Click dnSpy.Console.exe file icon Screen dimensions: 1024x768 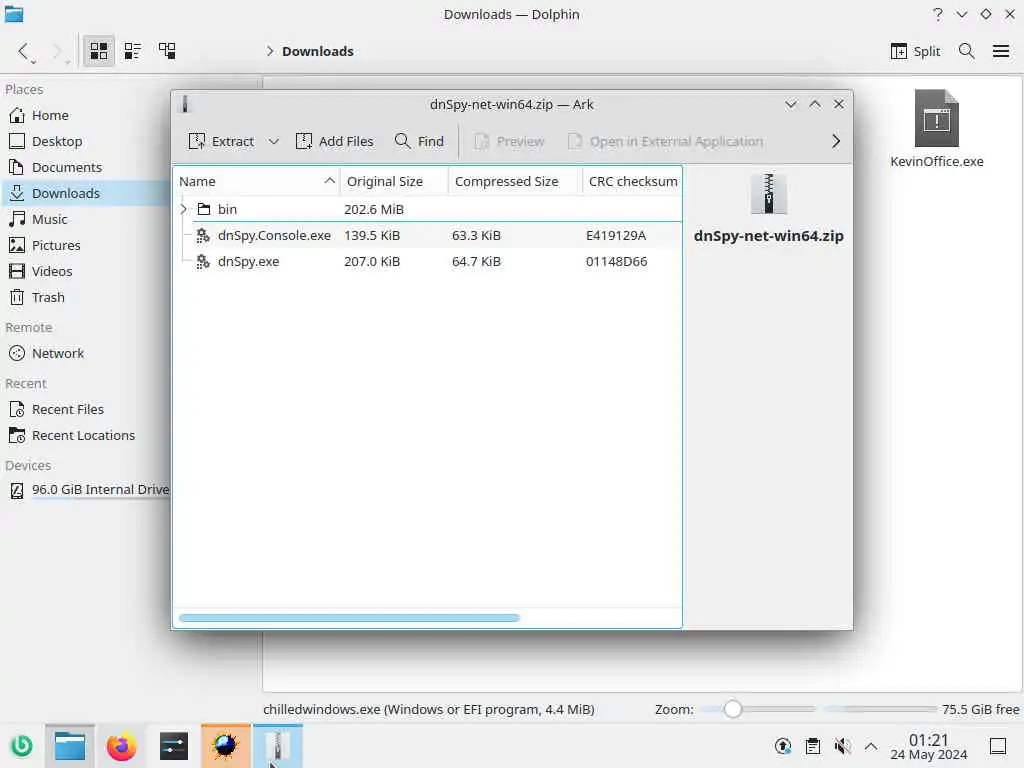(x=203, y=235)
